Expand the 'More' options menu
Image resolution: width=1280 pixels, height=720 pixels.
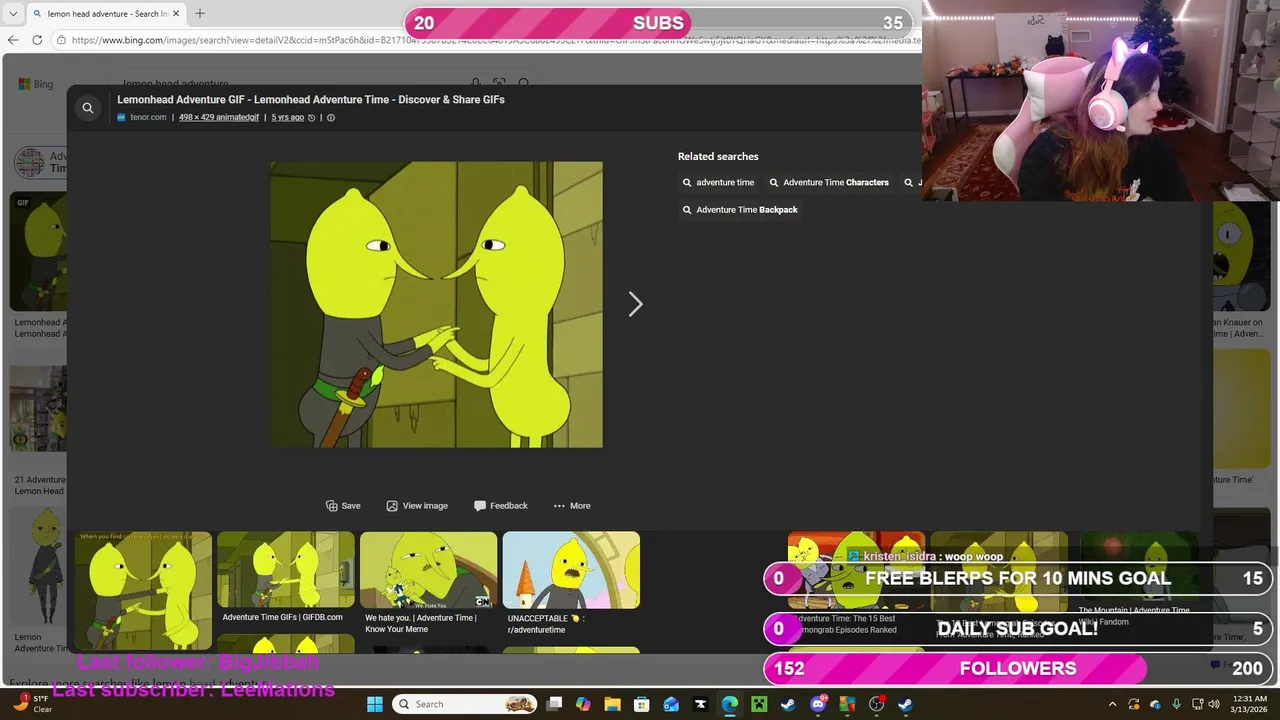coord(572,505)
